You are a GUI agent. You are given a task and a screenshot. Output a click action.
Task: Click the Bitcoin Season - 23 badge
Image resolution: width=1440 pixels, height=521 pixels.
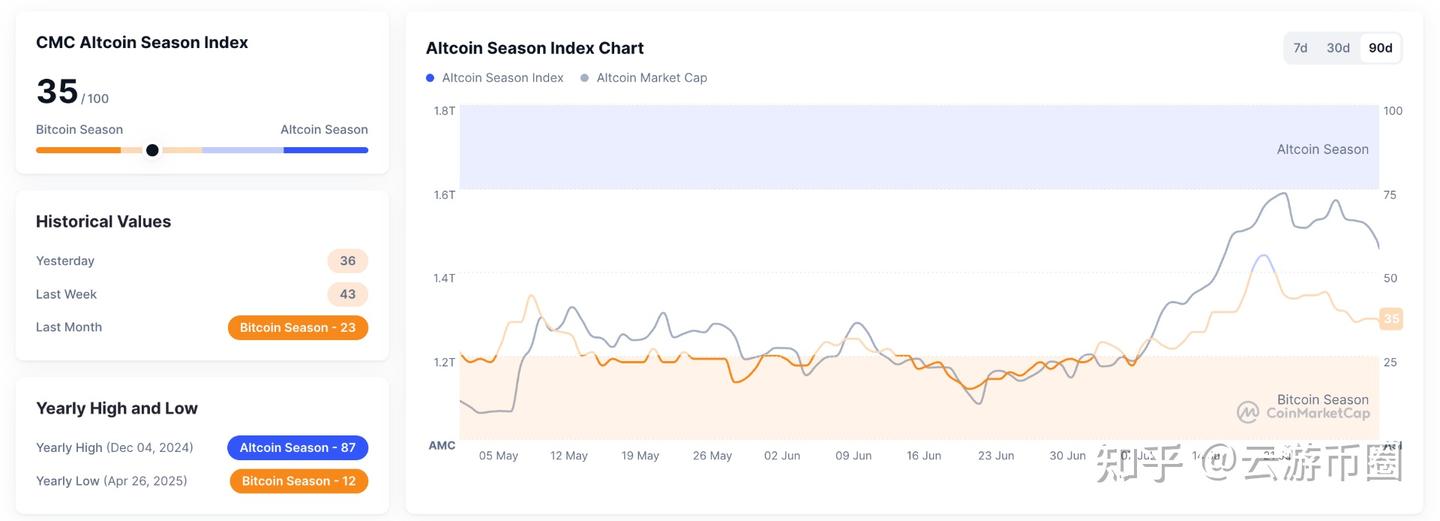pos(298,328)
